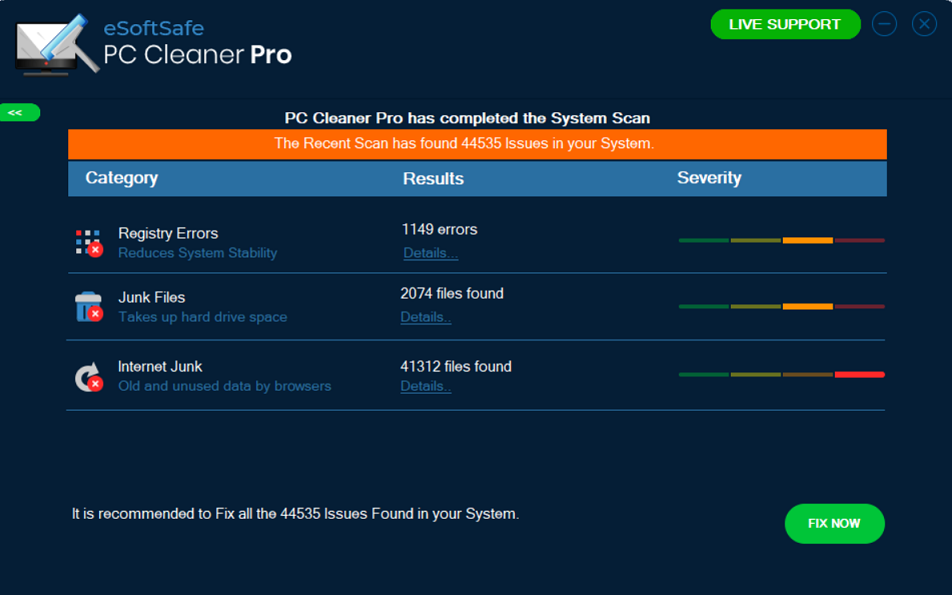
Task: Expand the side panel with the green arrows
Action: (x=17, y=113)
